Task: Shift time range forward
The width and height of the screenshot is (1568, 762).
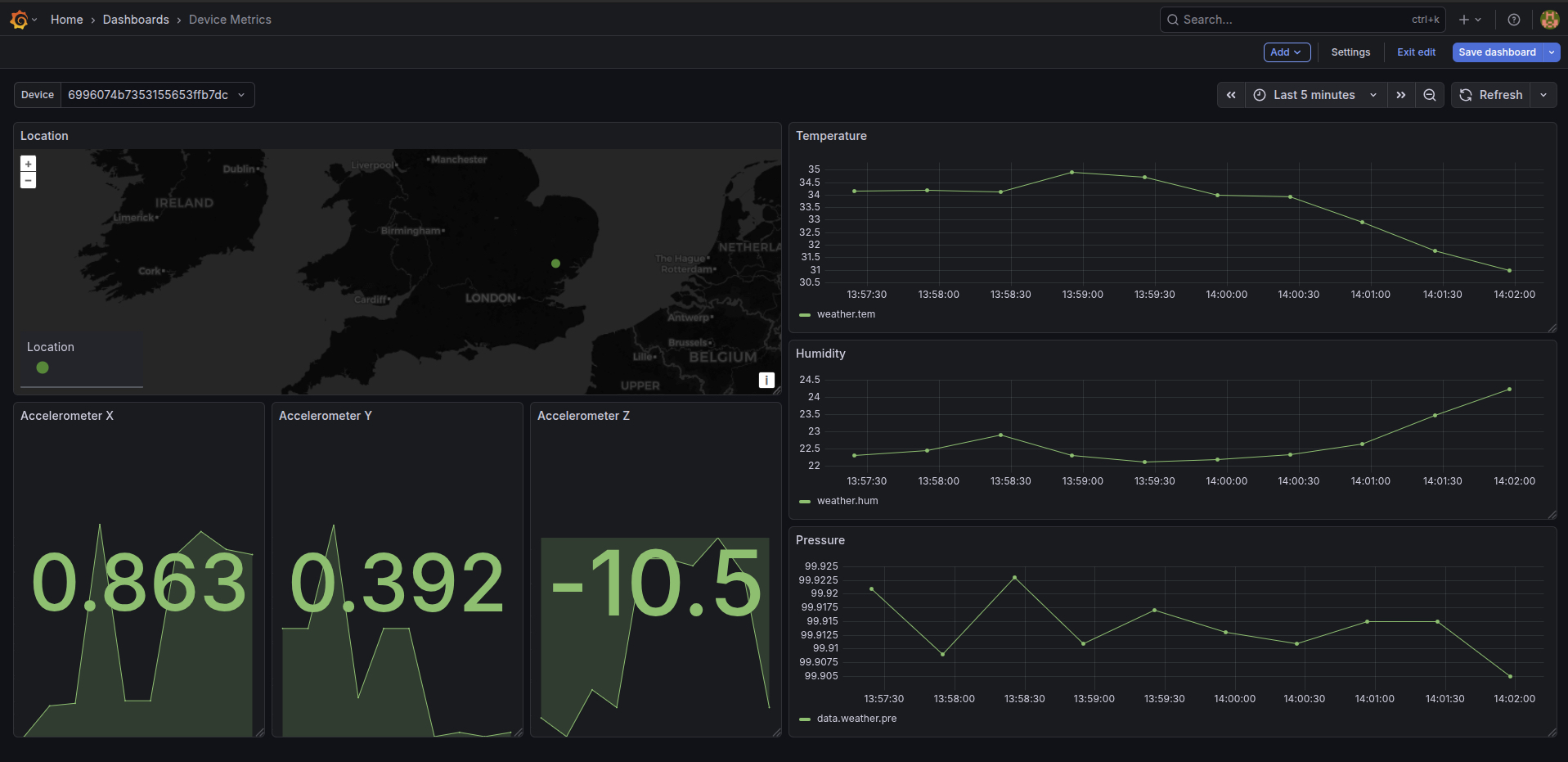Action: pyautogui.click(x=1401, y=95)
